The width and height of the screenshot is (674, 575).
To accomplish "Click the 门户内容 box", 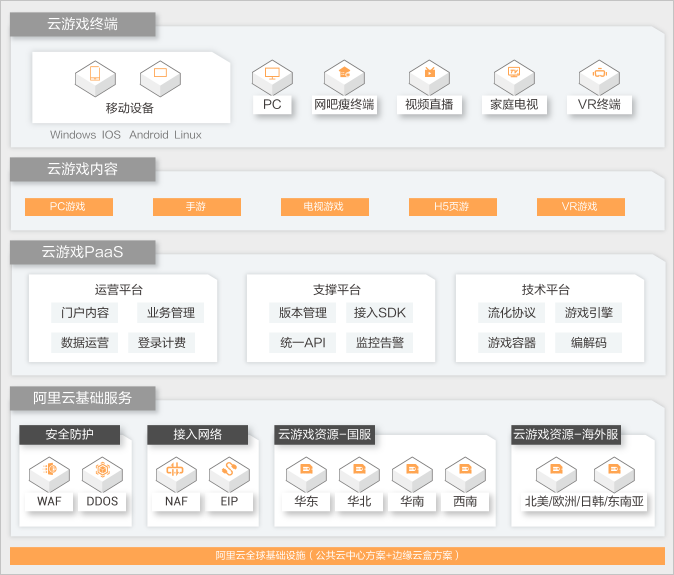I will [x=85, y=313].
